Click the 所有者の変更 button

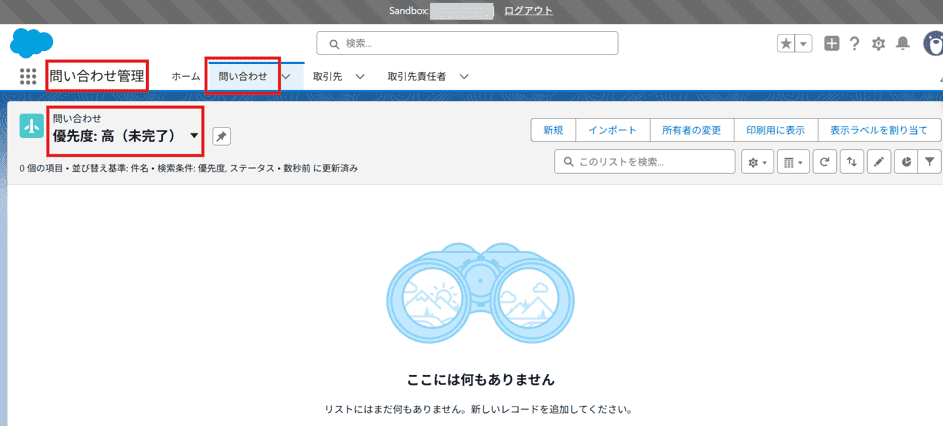point(691,130)
